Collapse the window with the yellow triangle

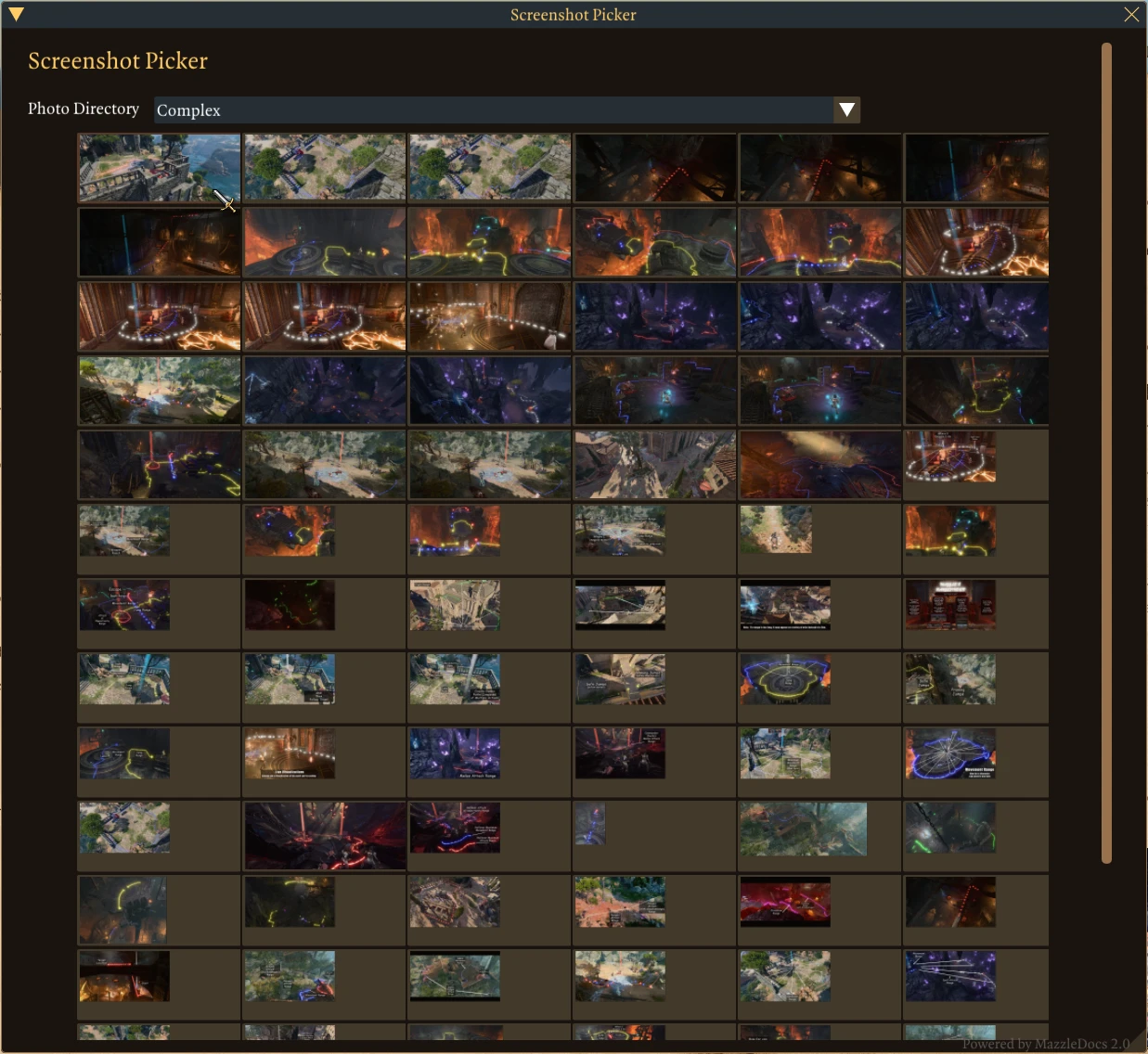click(16, 14)
